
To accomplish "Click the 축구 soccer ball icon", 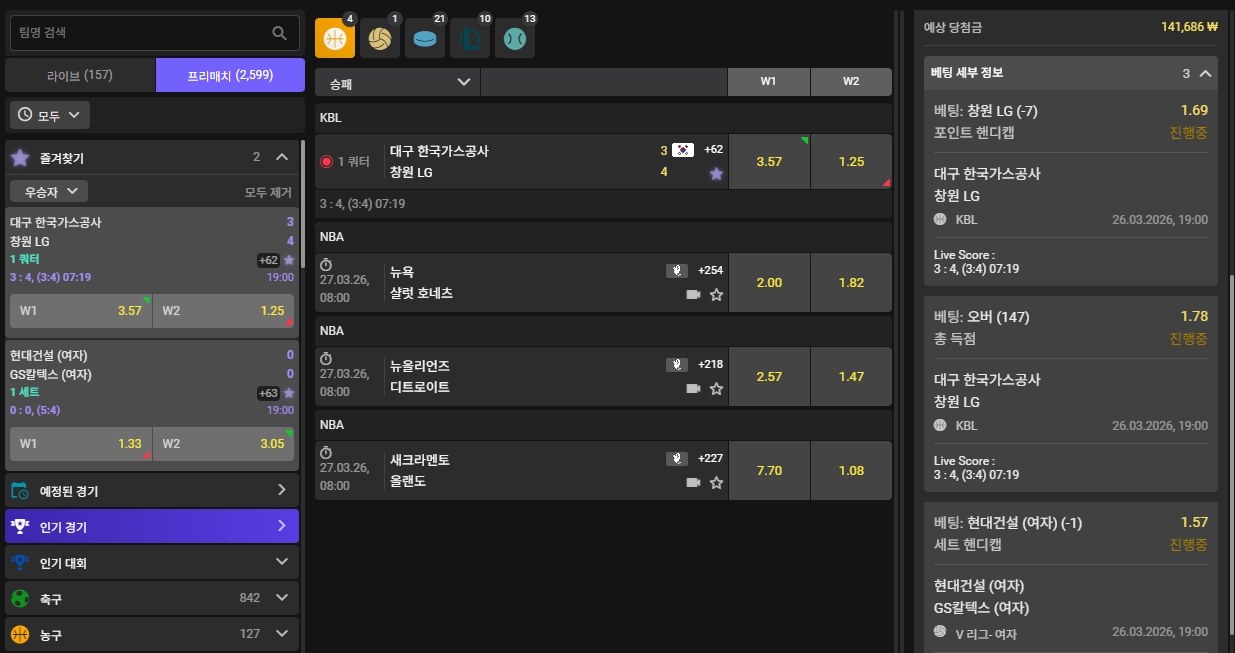I will click(x=19, y=598).
